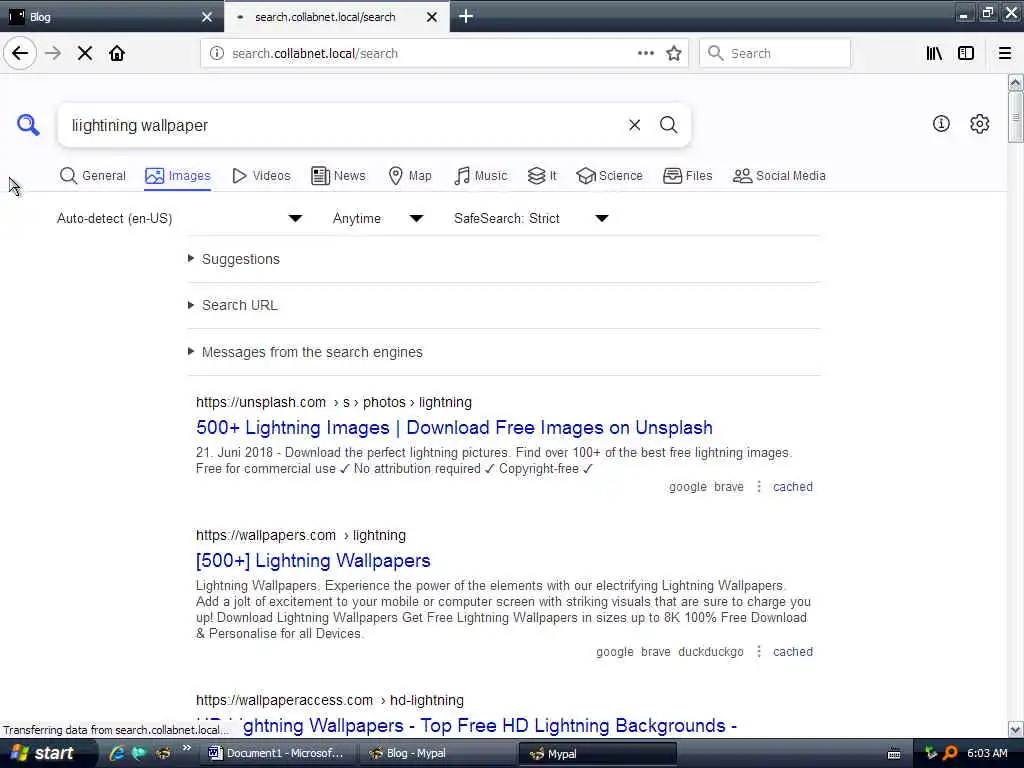Bookmark this page with the star
Screen dimensions: 1024x768
pyautogui.click(x=674, y=53)
